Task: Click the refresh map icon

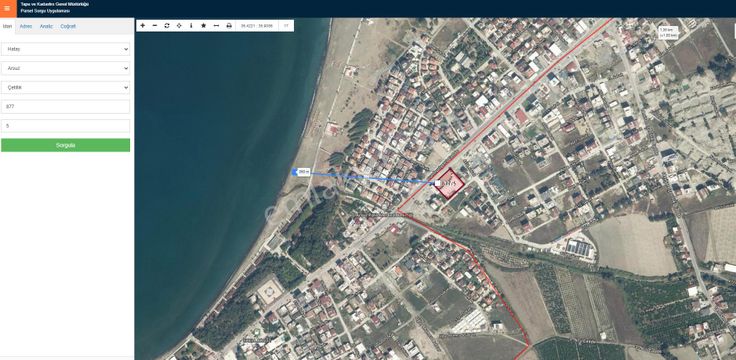Action: 167,26
